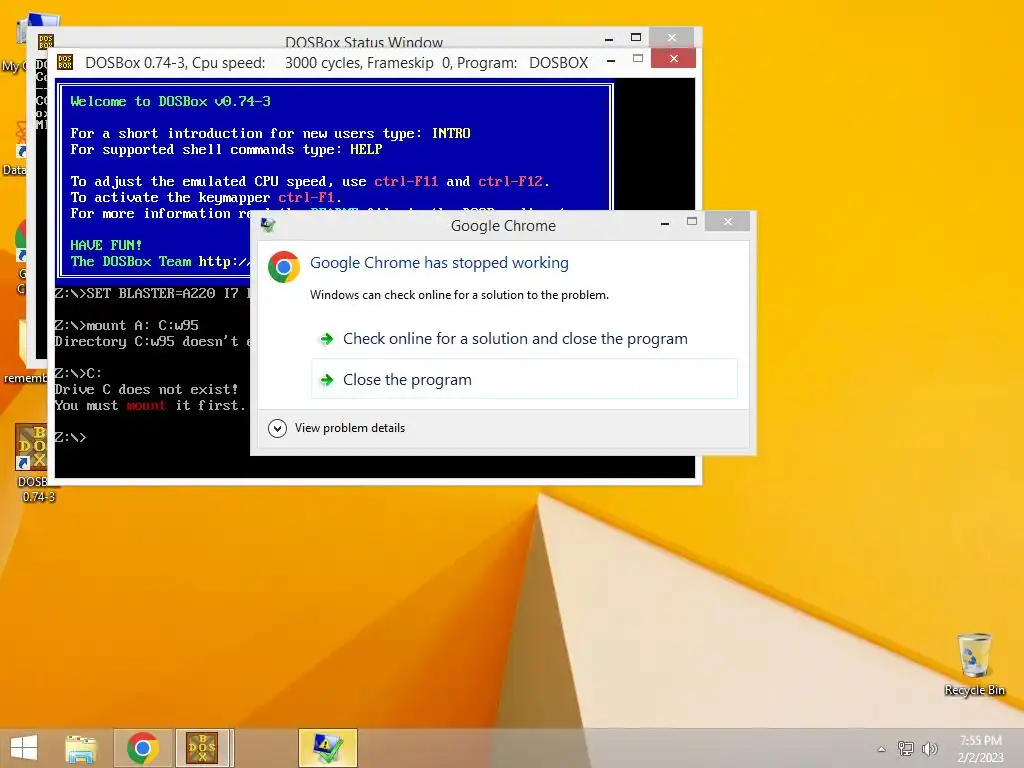Click the DOSBox Status Window title icon
Screen dimensions: 1024x768
click(x=46, y=42)
